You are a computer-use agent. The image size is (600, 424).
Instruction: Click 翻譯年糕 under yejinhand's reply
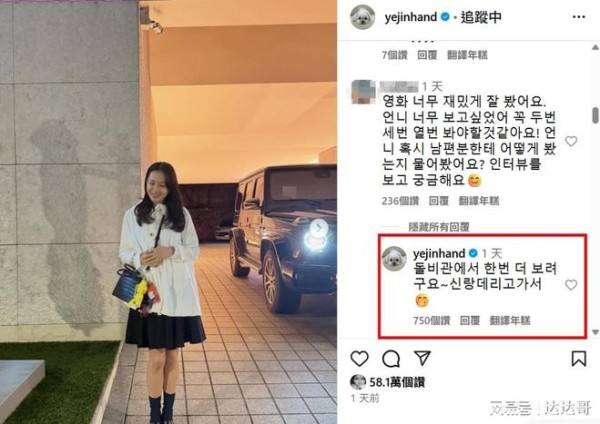[510, 320]
